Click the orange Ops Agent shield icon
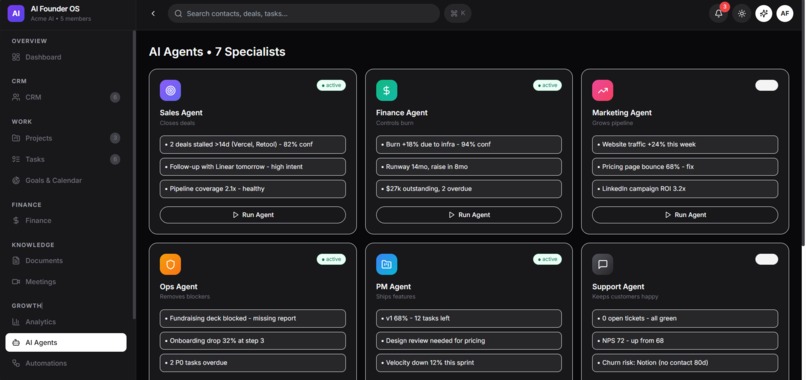 click(x=170, y=264)
